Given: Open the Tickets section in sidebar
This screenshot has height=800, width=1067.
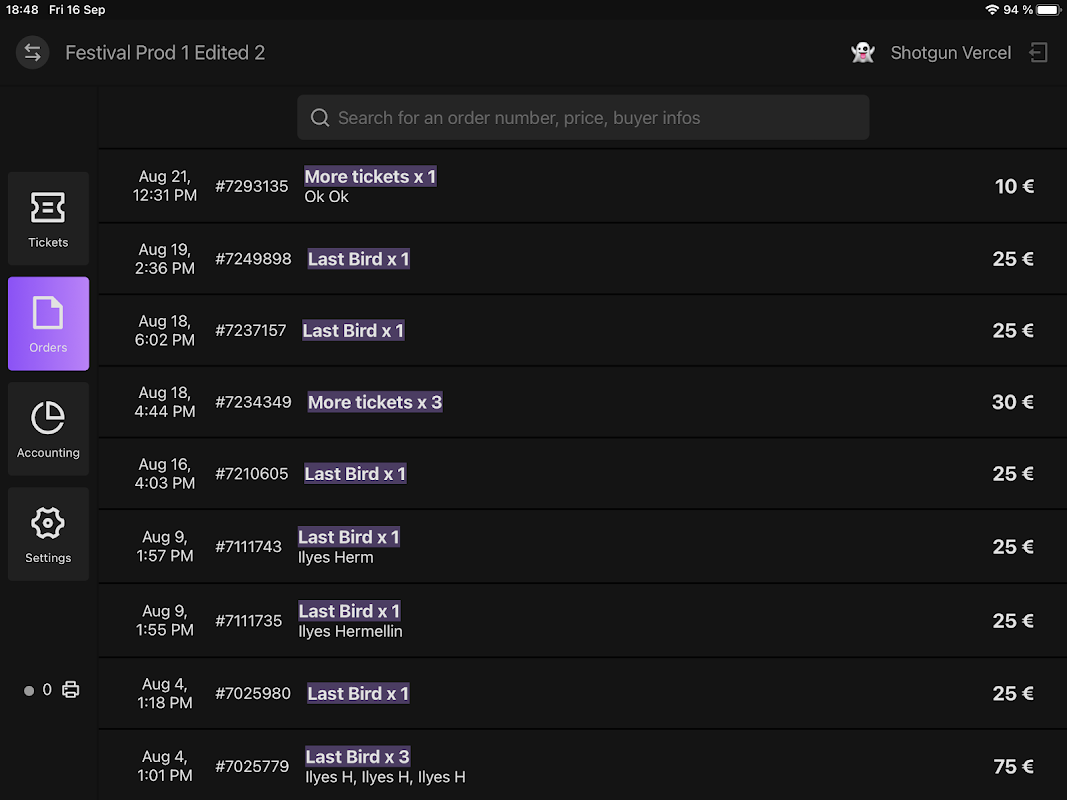Looking at the screenshot, I should pyautogui.click(x=48, y=218).
